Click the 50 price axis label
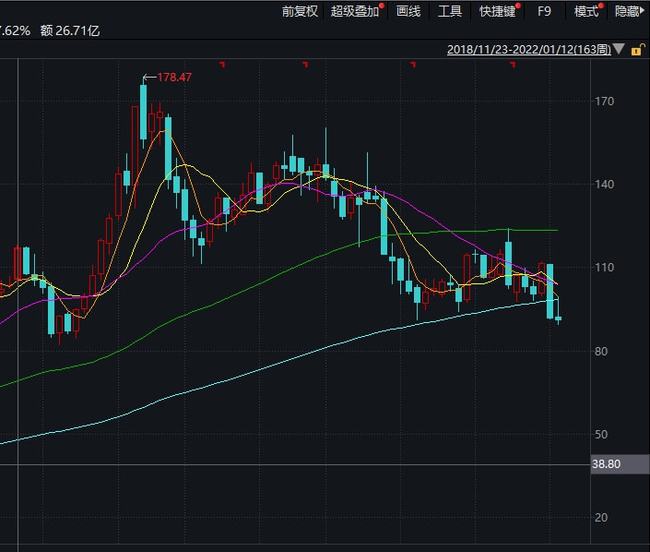Image resolution: width=650 pixels, height=552 pixels. (x=601, y=434)
